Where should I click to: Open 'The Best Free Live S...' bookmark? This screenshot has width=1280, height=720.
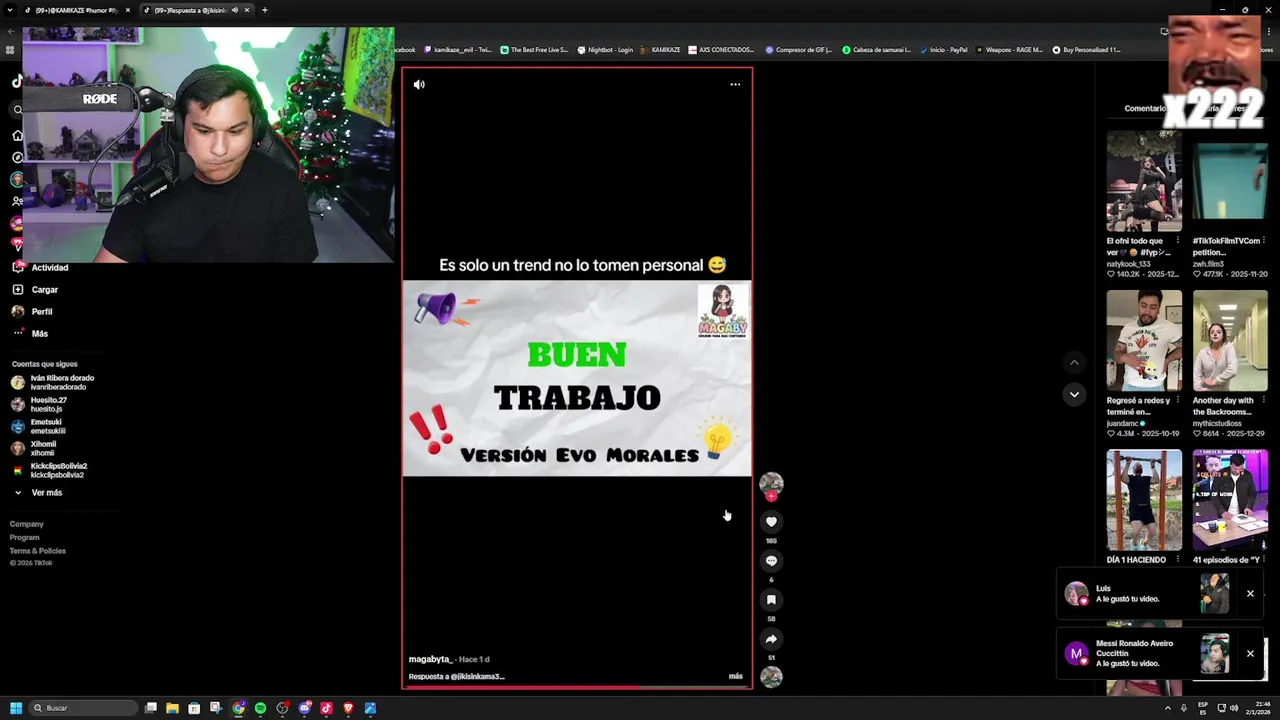click(534, 49)
